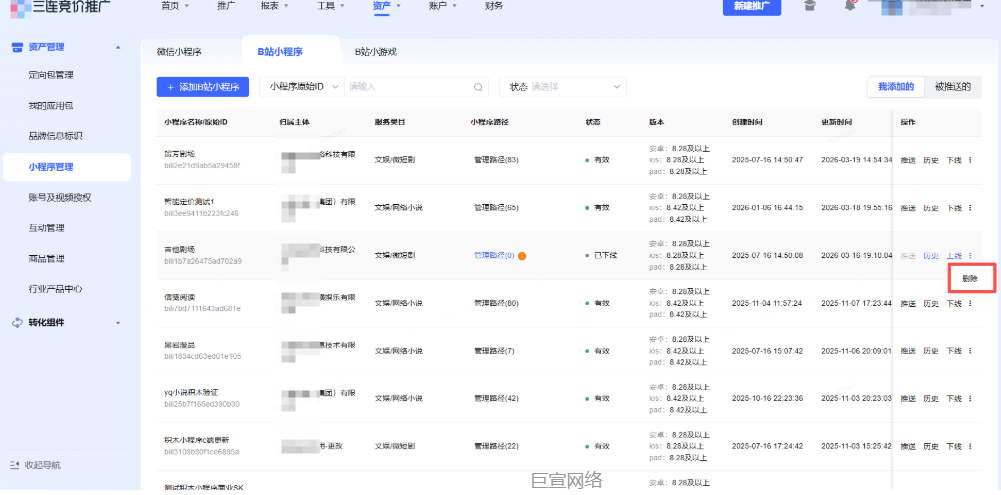
Task: Open the 报表 dropdown menu
Action: coord(275,6)
